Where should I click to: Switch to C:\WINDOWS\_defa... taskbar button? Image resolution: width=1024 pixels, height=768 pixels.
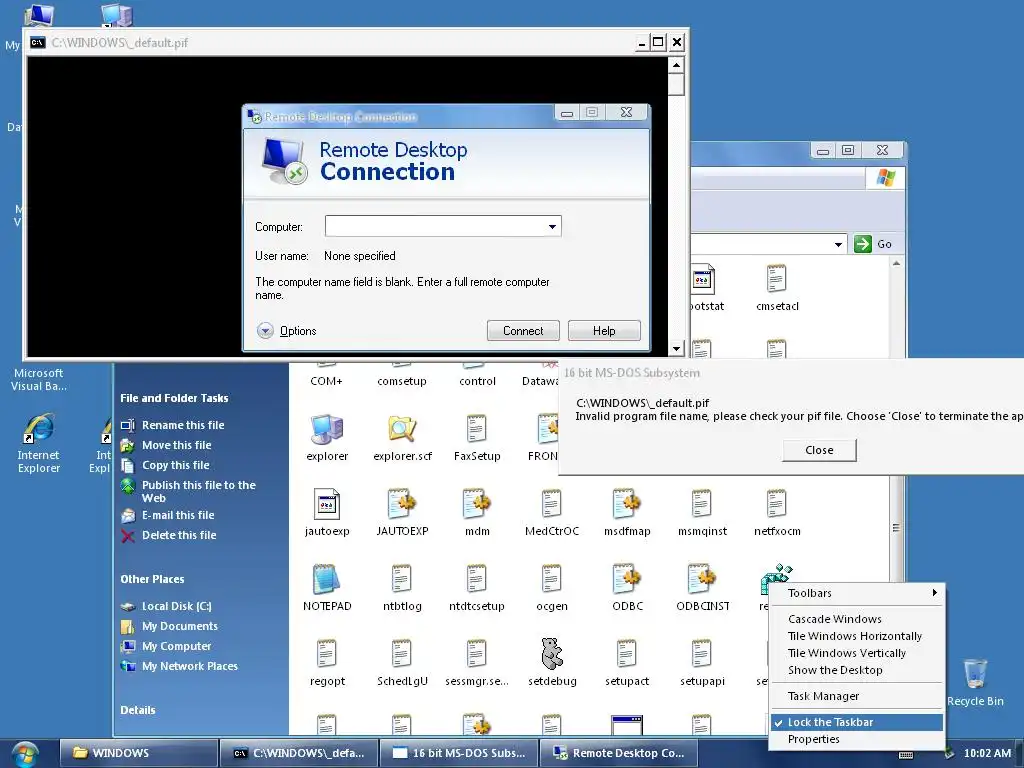299,753
